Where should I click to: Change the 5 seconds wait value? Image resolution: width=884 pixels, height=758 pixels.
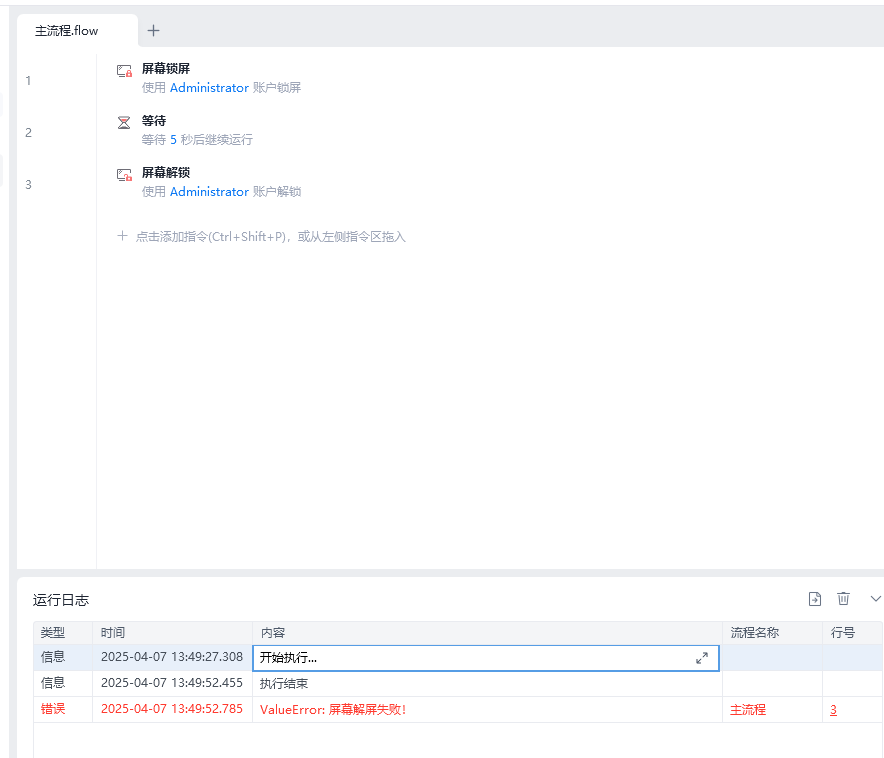(173, 140)
